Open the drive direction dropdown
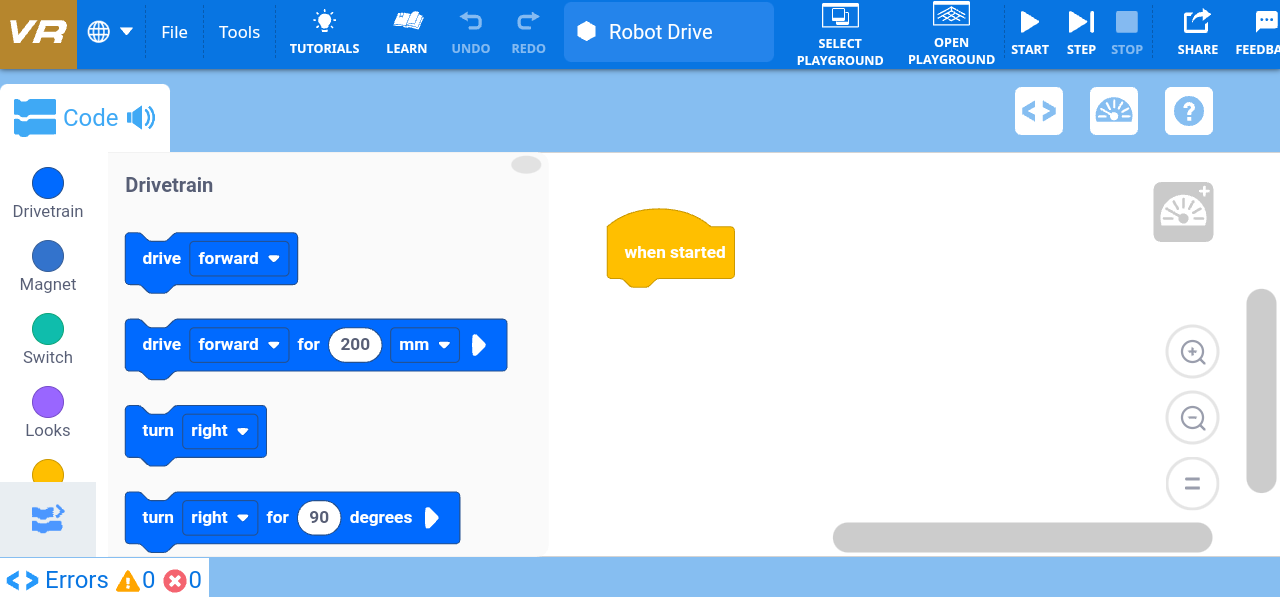This screenshot has height=597, width=1280. tap(239, 258)
